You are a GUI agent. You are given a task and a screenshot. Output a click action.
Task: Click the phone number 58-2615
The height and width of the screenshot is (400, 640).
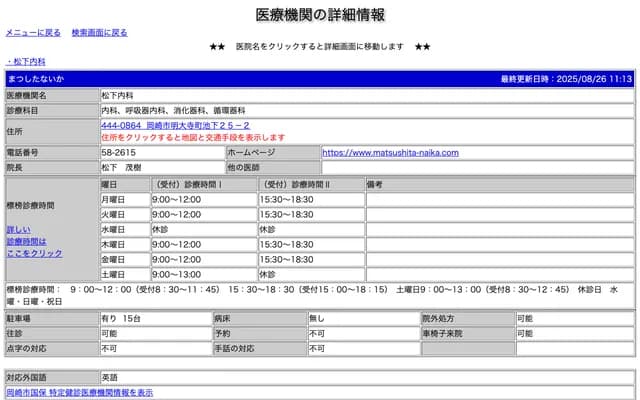(x=118, y=153)
